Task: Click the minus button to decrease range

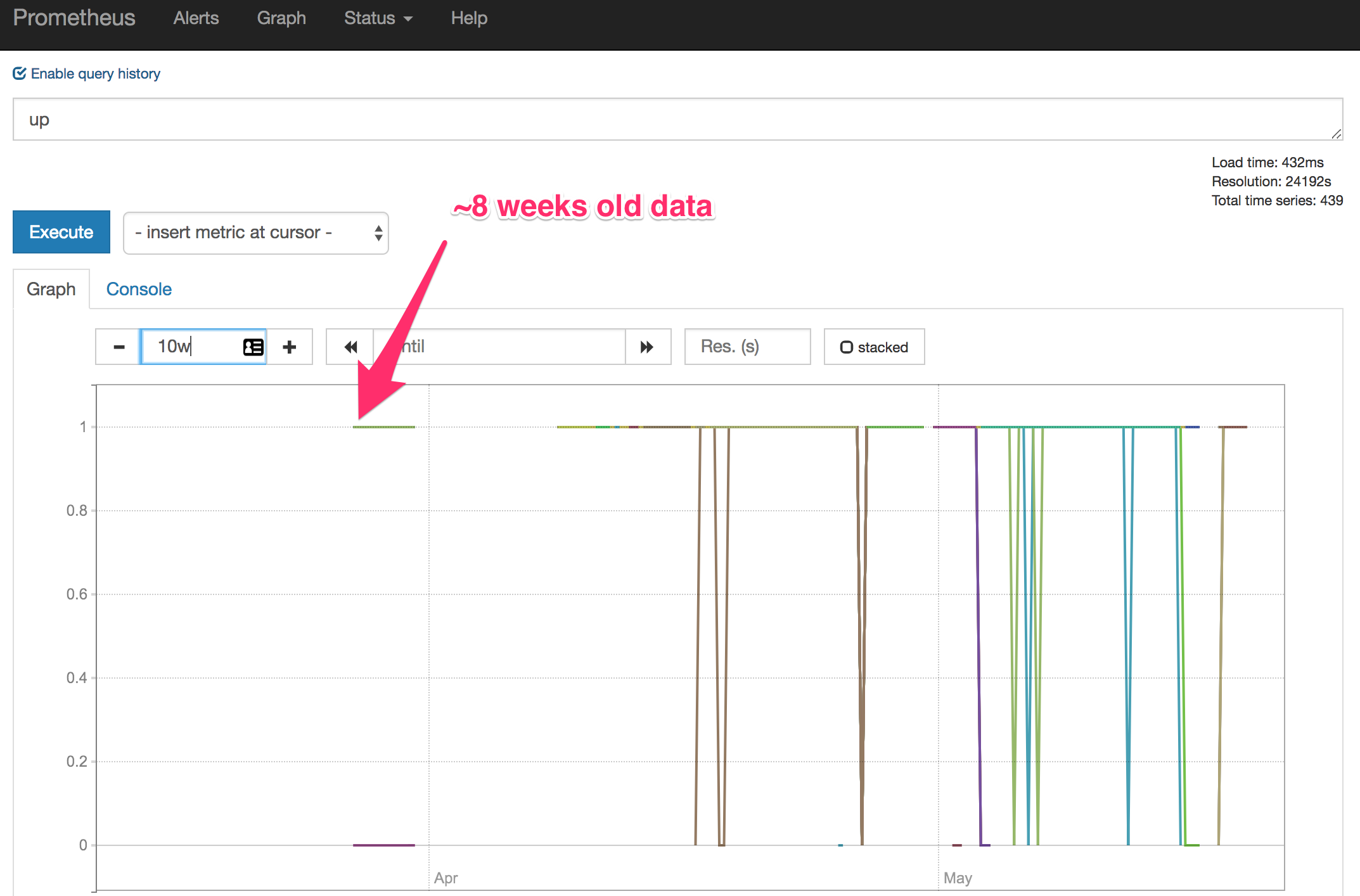Action: (119, 347)
